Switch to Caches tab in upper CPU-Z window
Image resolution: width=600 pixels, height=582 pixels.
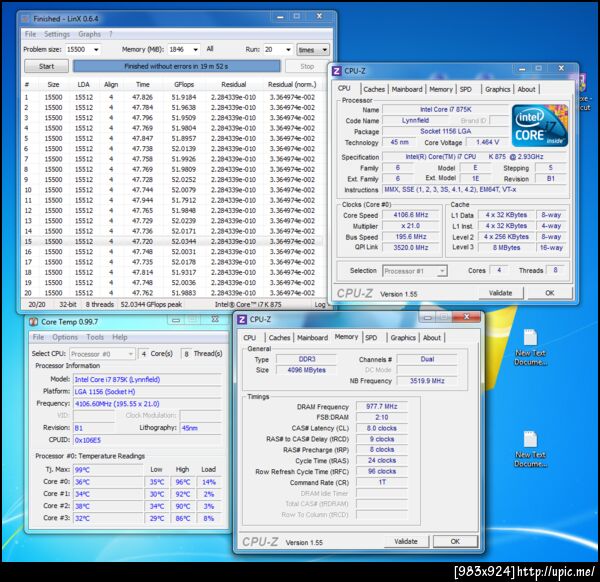374,89
